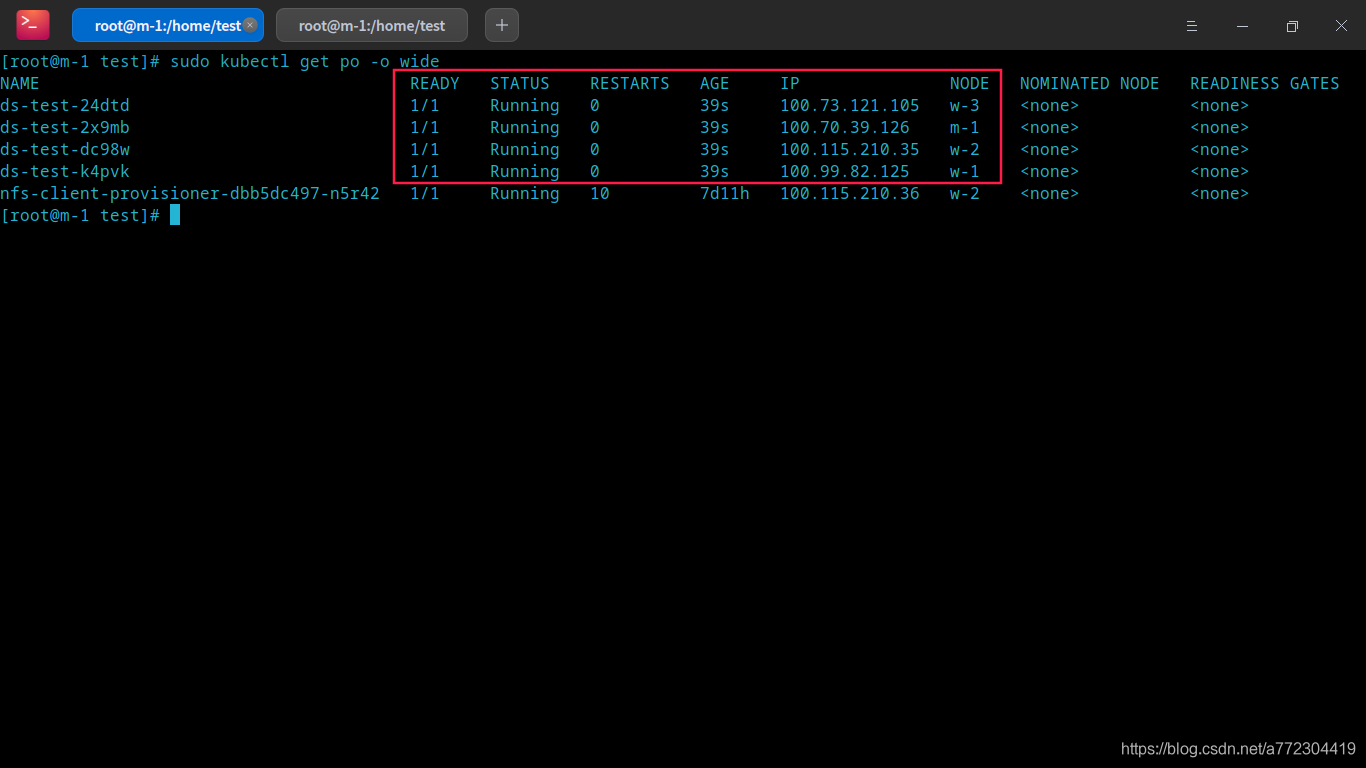
Task: Click node value w-3
Action: click(965, 106)
